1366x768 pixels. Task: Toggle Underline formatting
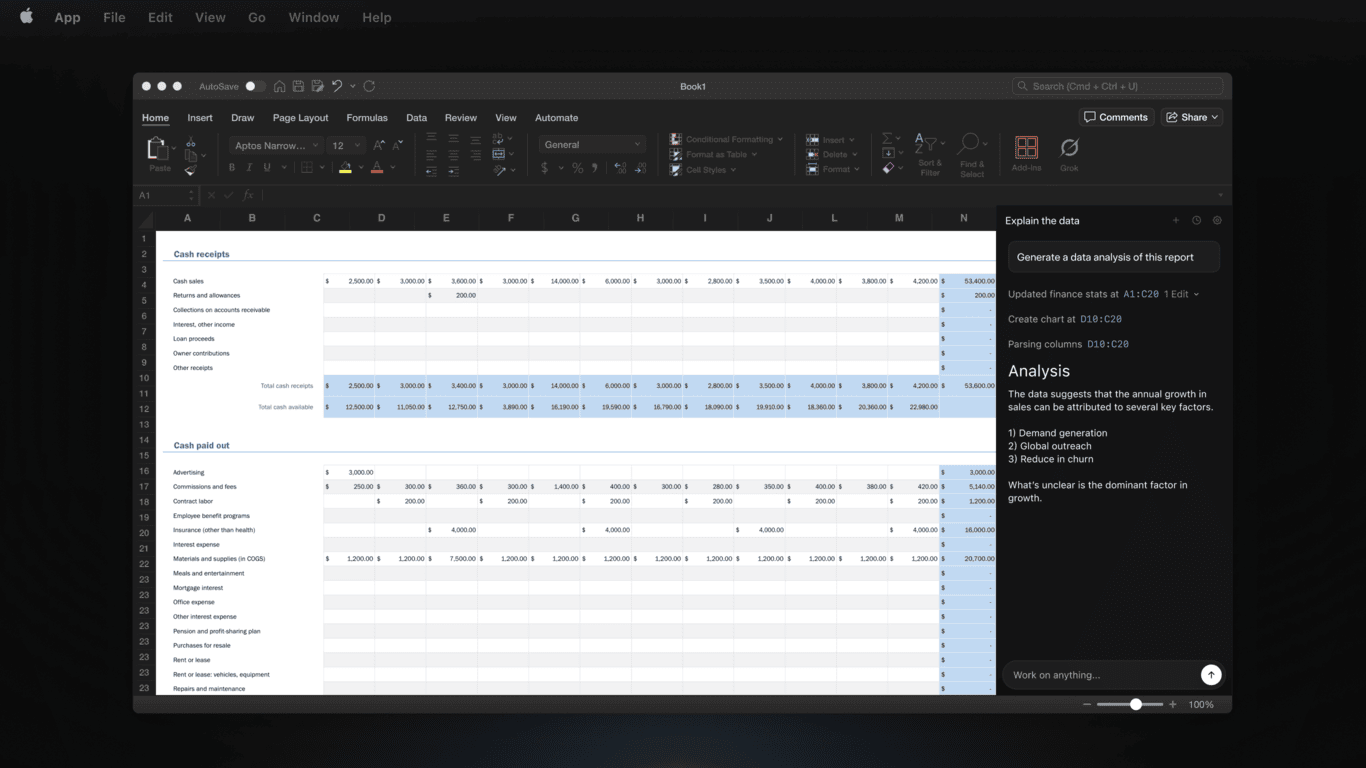[267, 167]
